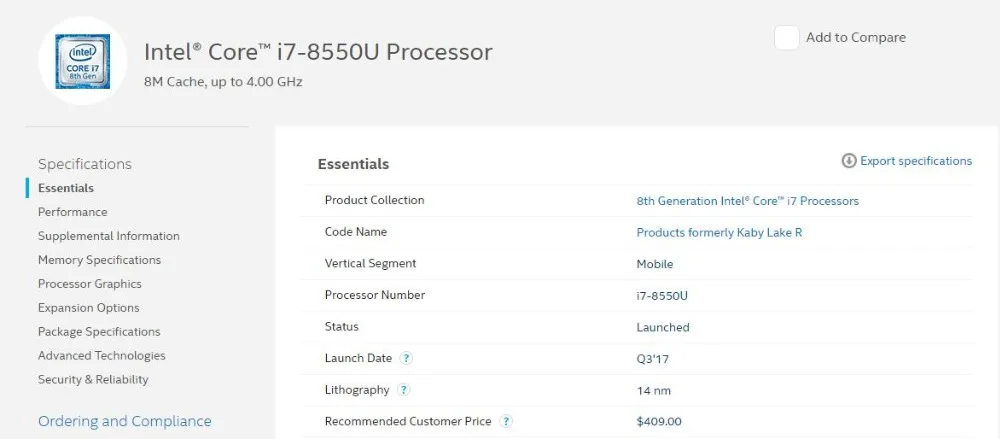Image resolution: width=1000 pixels, height=439 pixels.
Task: Open the Launch Date help tooltip icon
Action: click(x=407, y=358)
